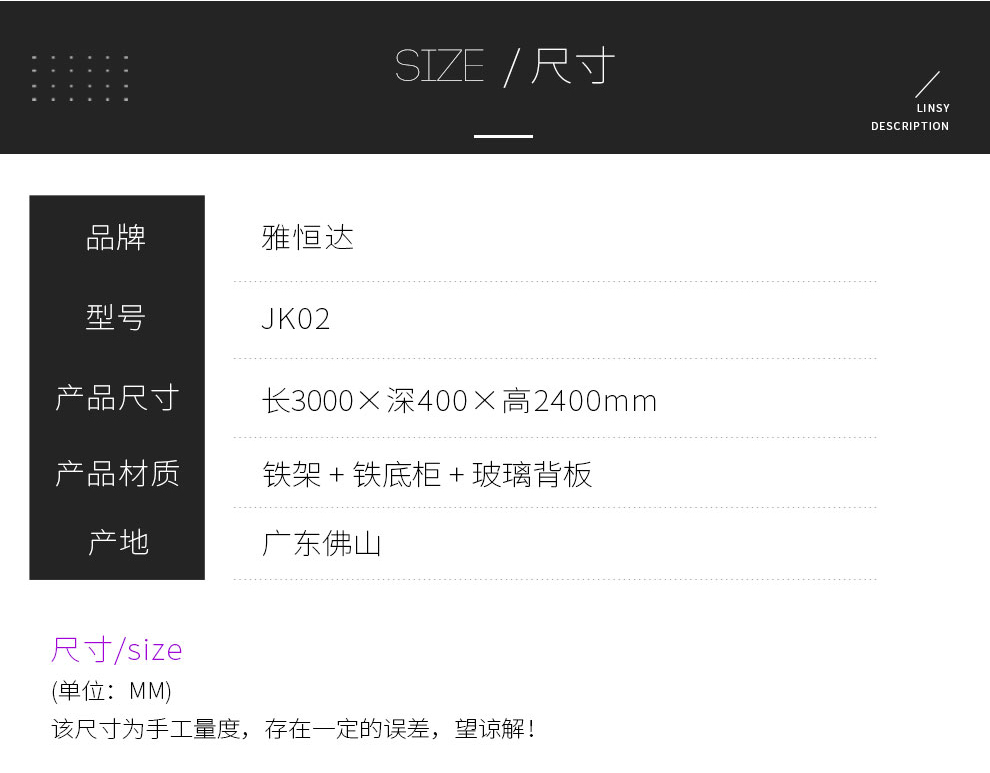
Task: Click the LINSY brand text
Action: tap(933, 108)
